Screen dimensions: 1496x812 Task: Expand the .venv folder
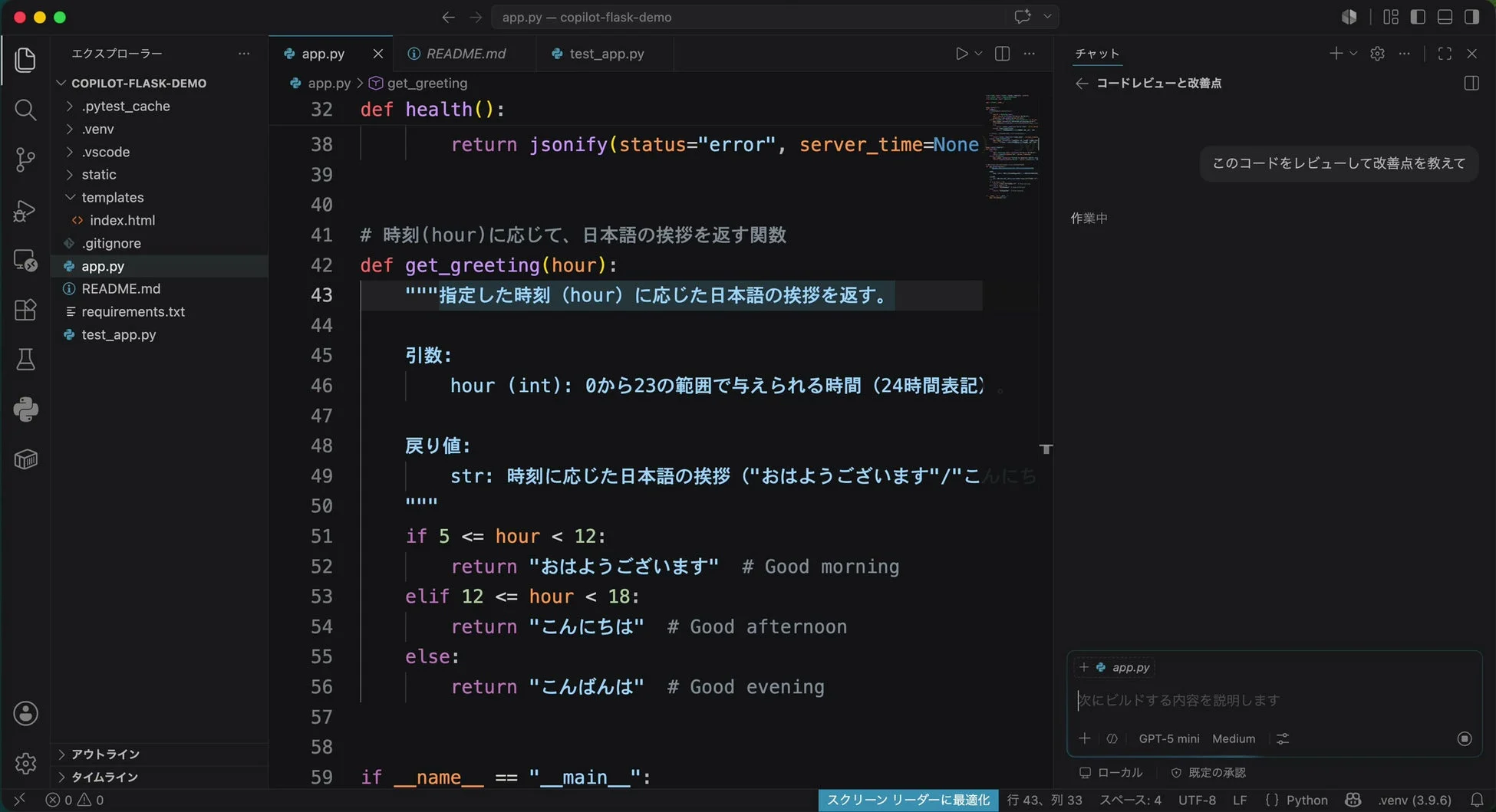point(97,129)
